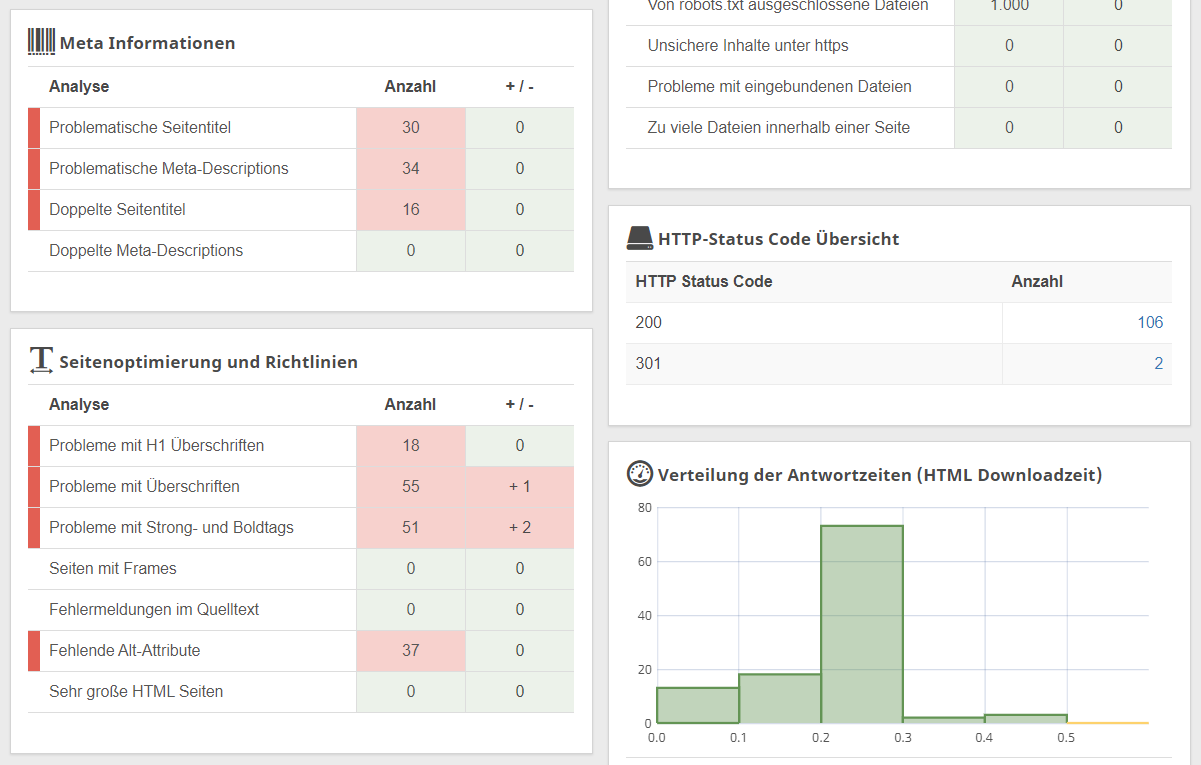Open Probleme mit H1 Überschriften entry

tap(156, 446)
